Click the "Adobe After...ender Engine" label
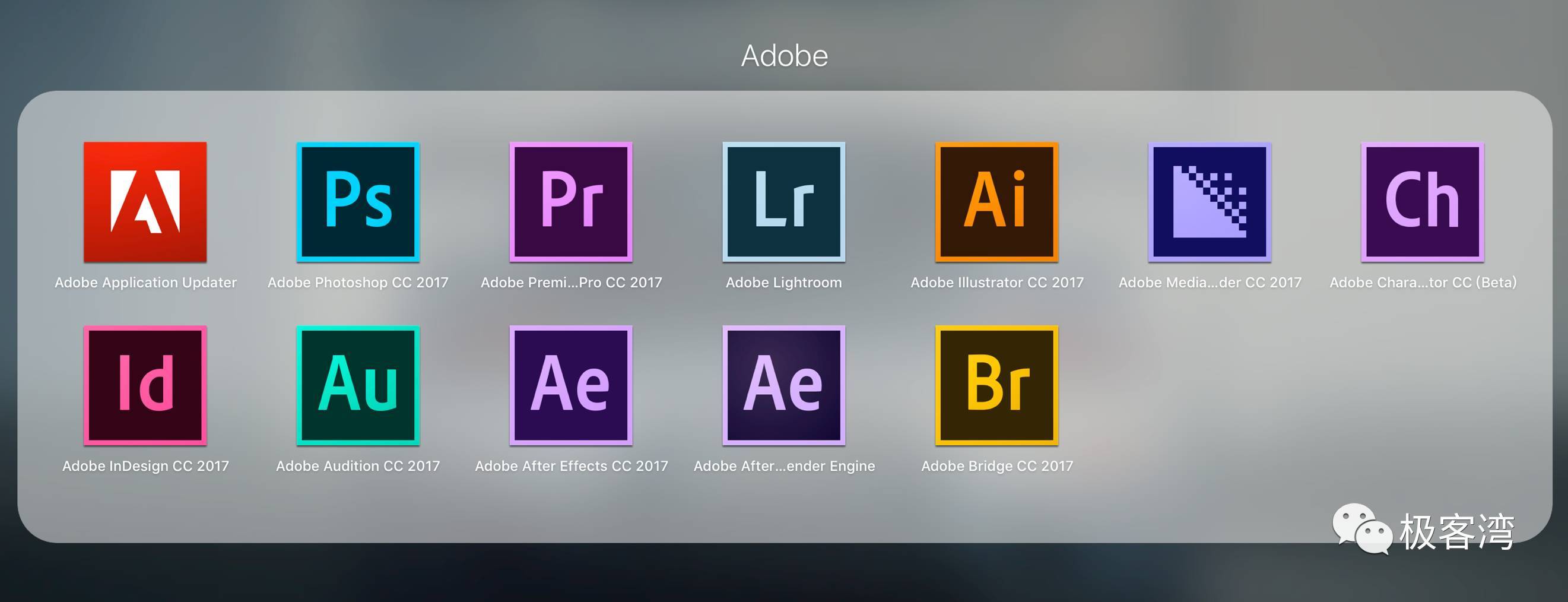The width and height of the screenshot is (1568, 602). (784, 465)
